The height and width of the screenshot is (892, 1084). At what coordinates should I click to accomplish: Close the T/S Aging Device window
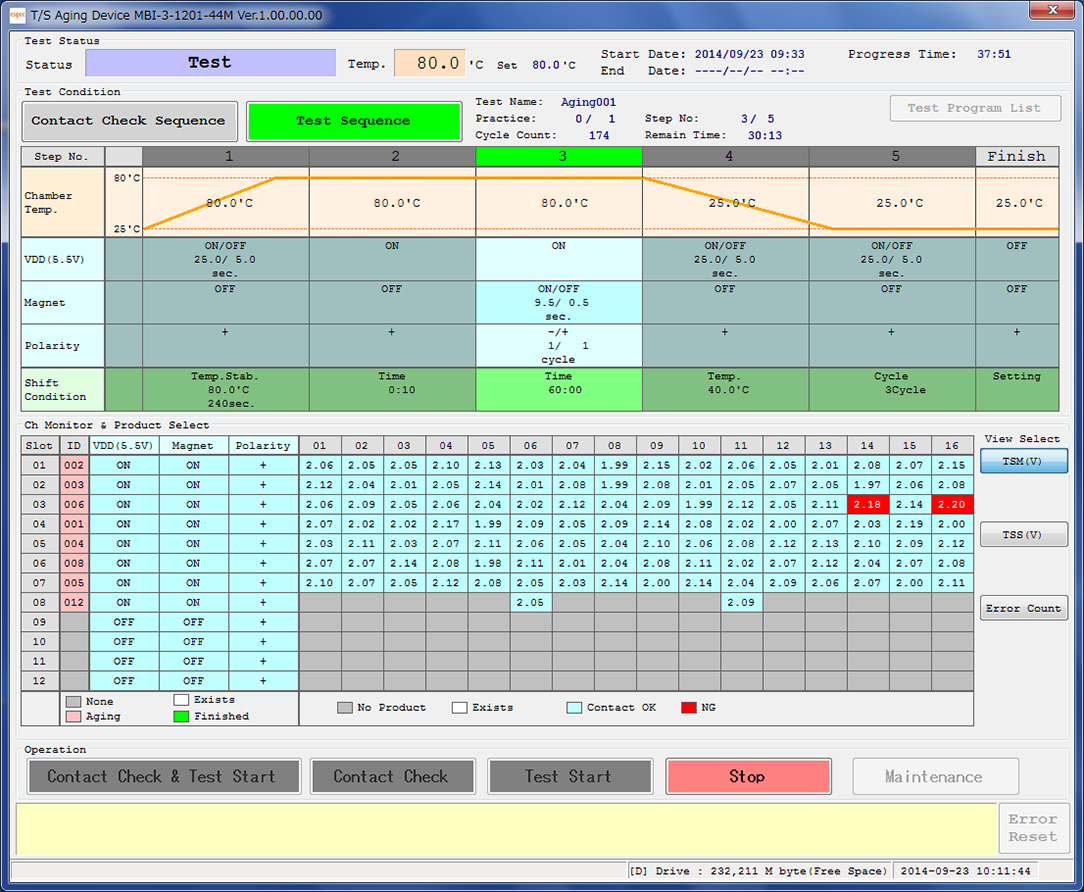[1052, 10]
